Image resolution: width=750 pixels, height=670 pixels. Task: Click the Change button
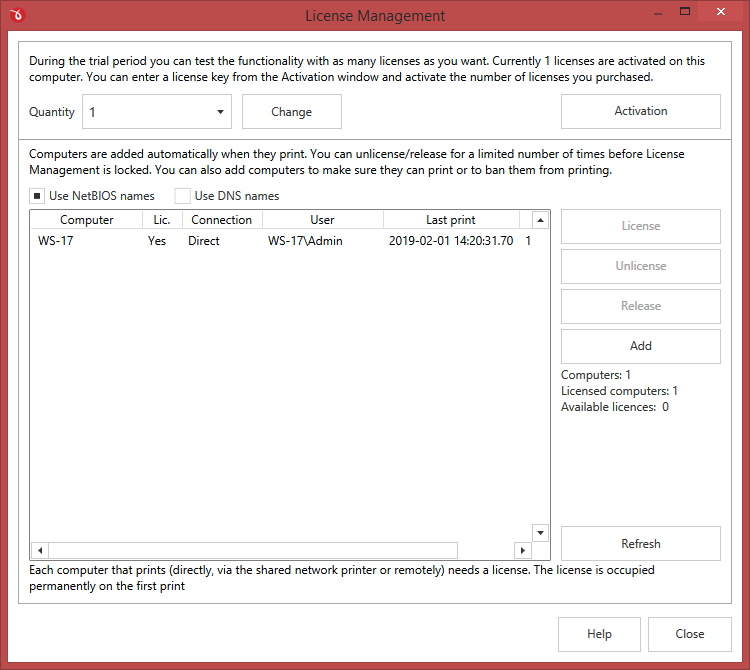tap(292, 111)
